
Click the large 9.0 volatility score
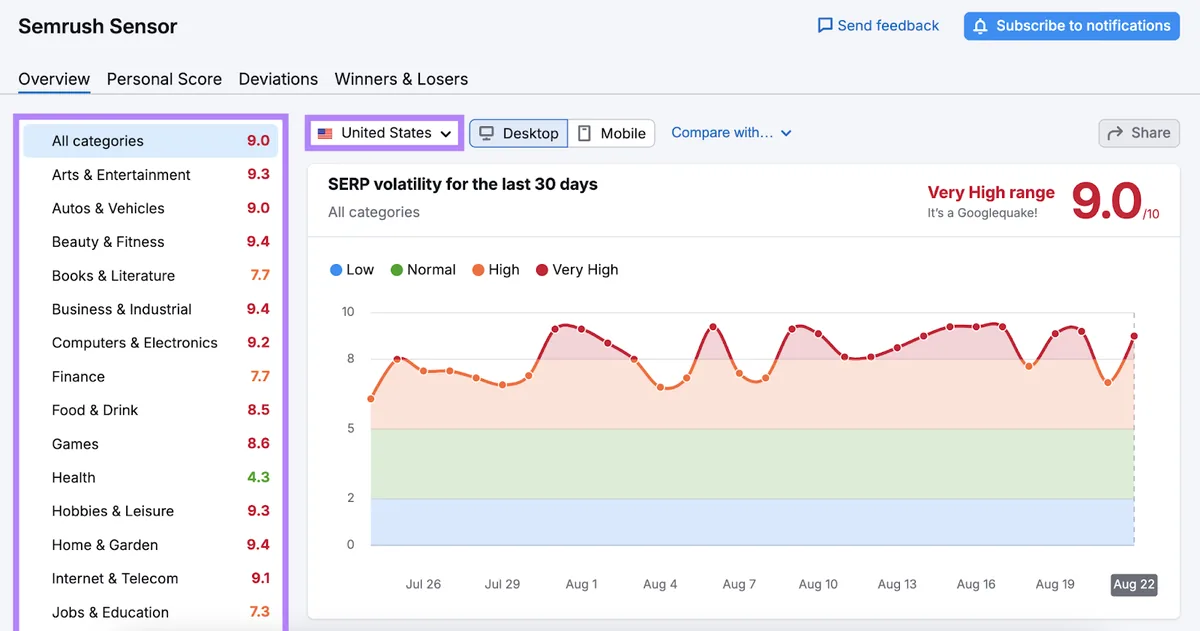click(x=1106, y=201)
